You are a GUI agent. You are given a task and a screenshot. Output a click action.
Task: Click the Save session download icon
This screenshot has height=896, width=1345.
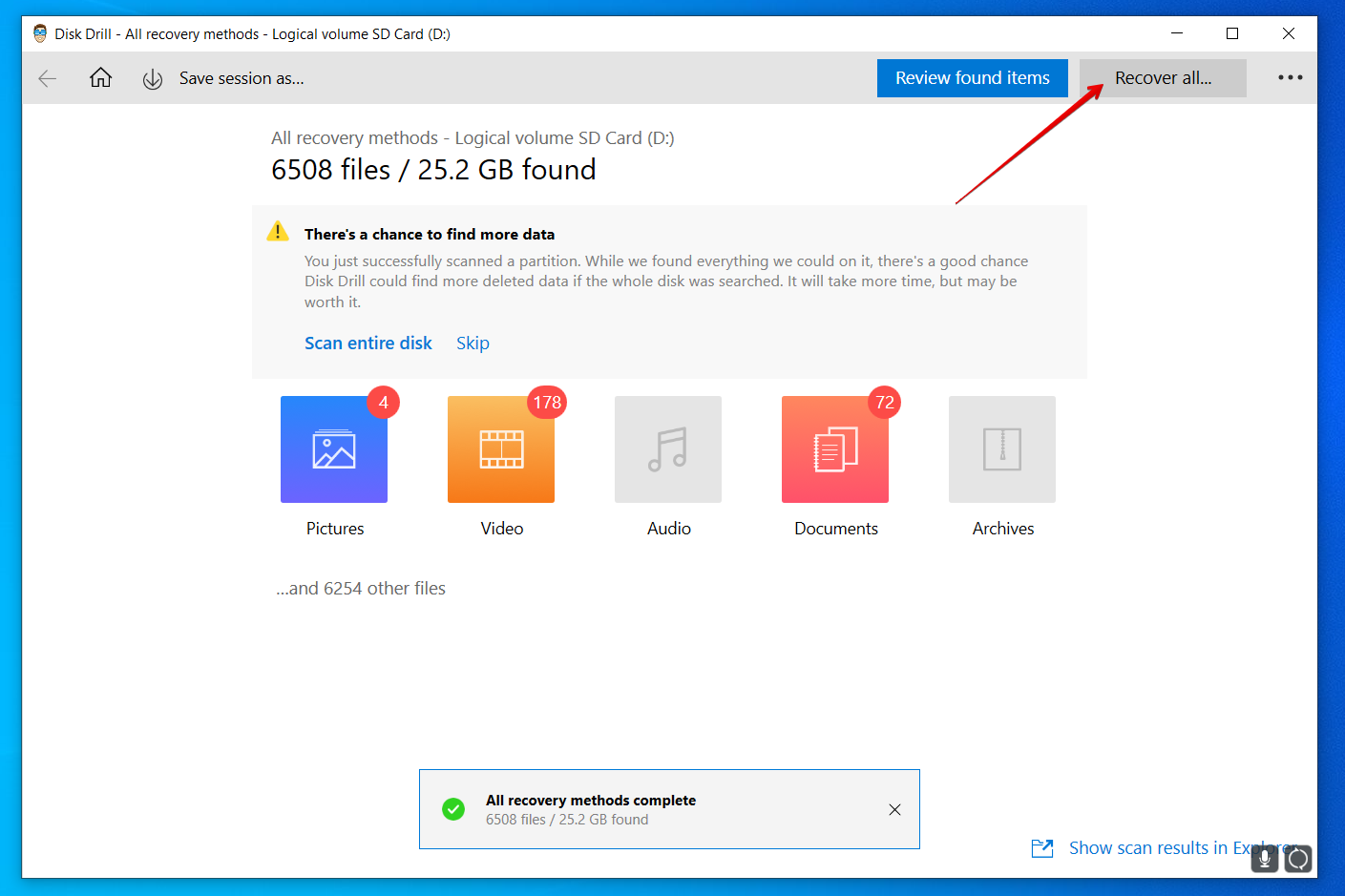(x=153, y=79)
